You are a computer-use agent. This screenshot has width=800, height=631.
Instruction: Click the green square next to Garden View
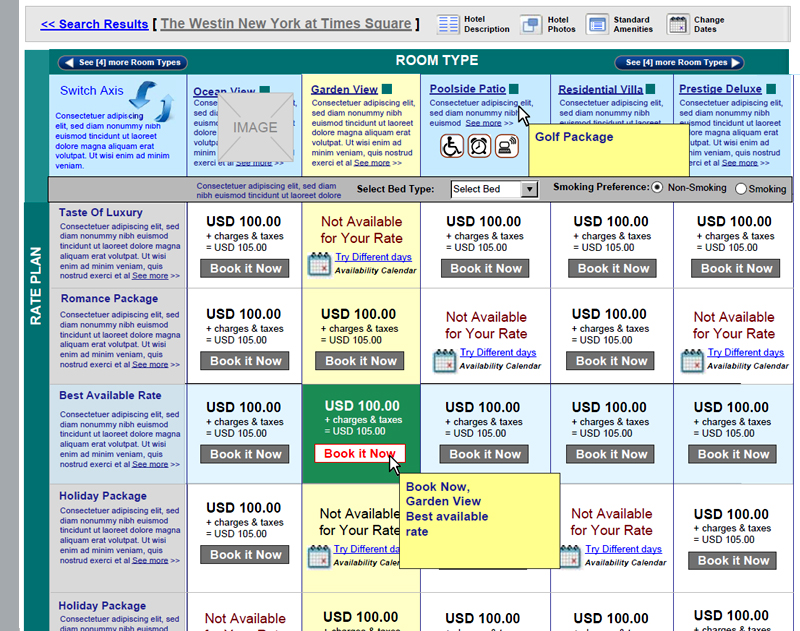pyautogui.click(x=387, y=89)
